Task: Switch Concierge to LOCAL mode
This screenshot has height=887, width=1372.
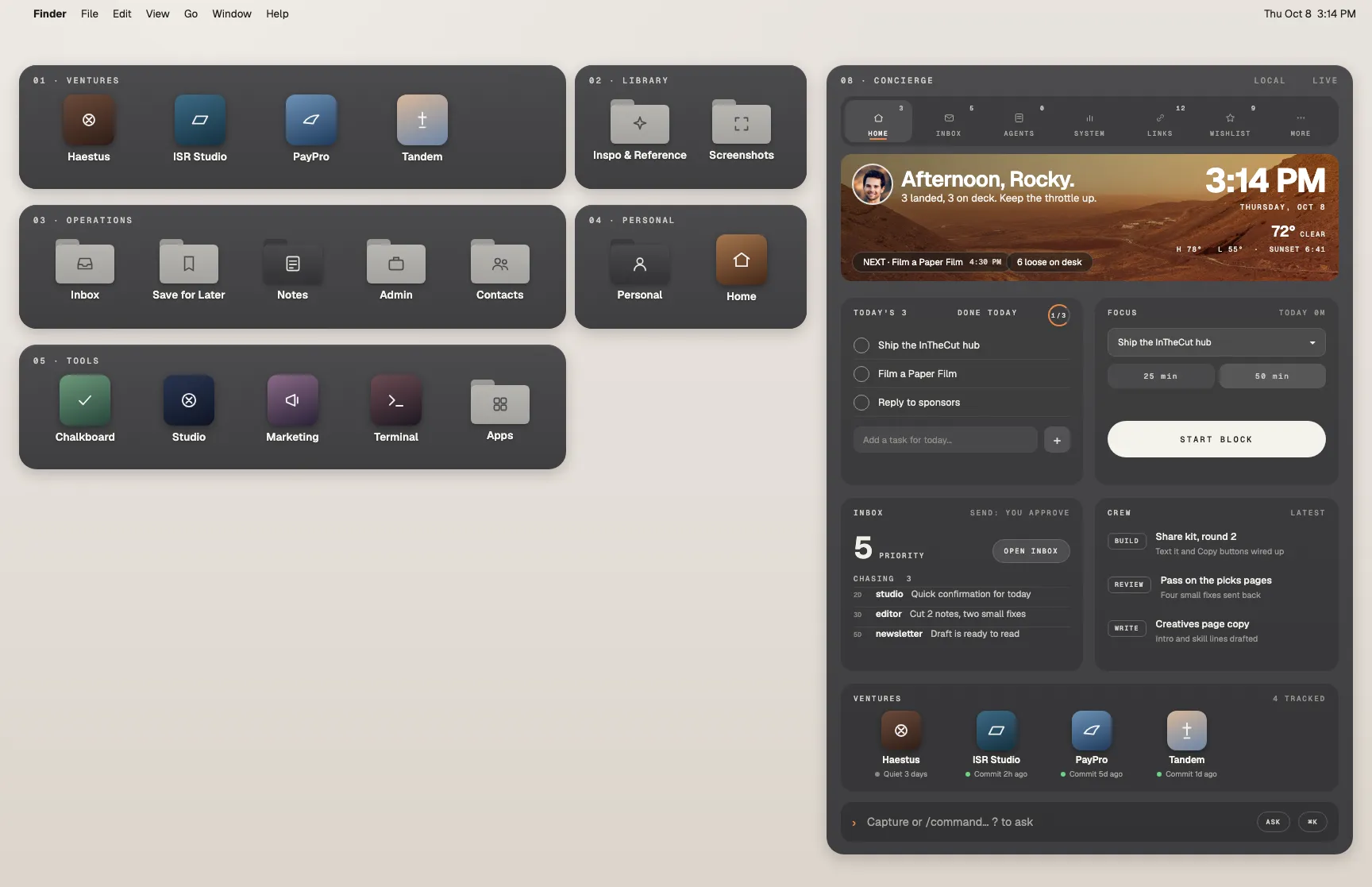Action: (x=1270, y=80)
